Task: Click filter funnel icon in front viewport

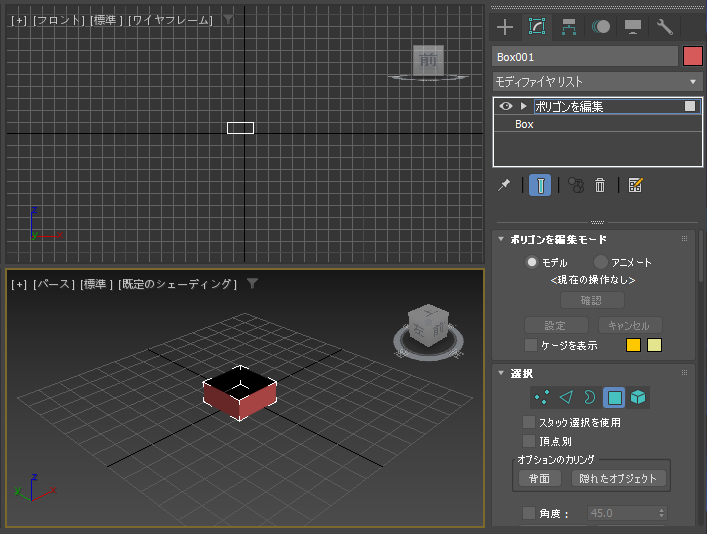Action: [229, 19]
